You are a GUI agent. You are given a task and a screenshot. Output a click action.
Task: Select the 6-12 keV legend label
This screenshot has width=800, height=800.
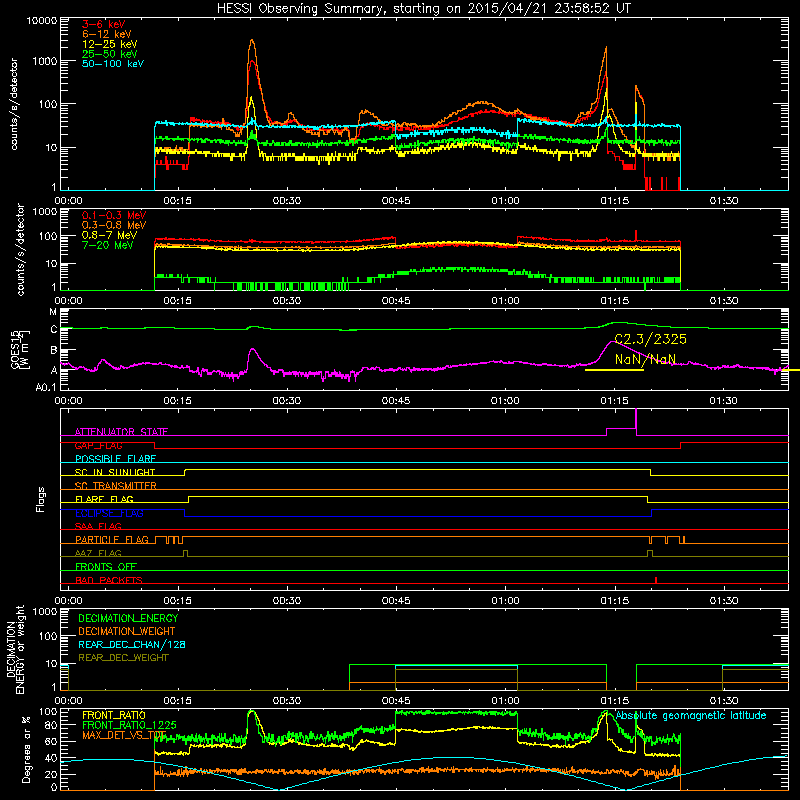tap(107, 34)
